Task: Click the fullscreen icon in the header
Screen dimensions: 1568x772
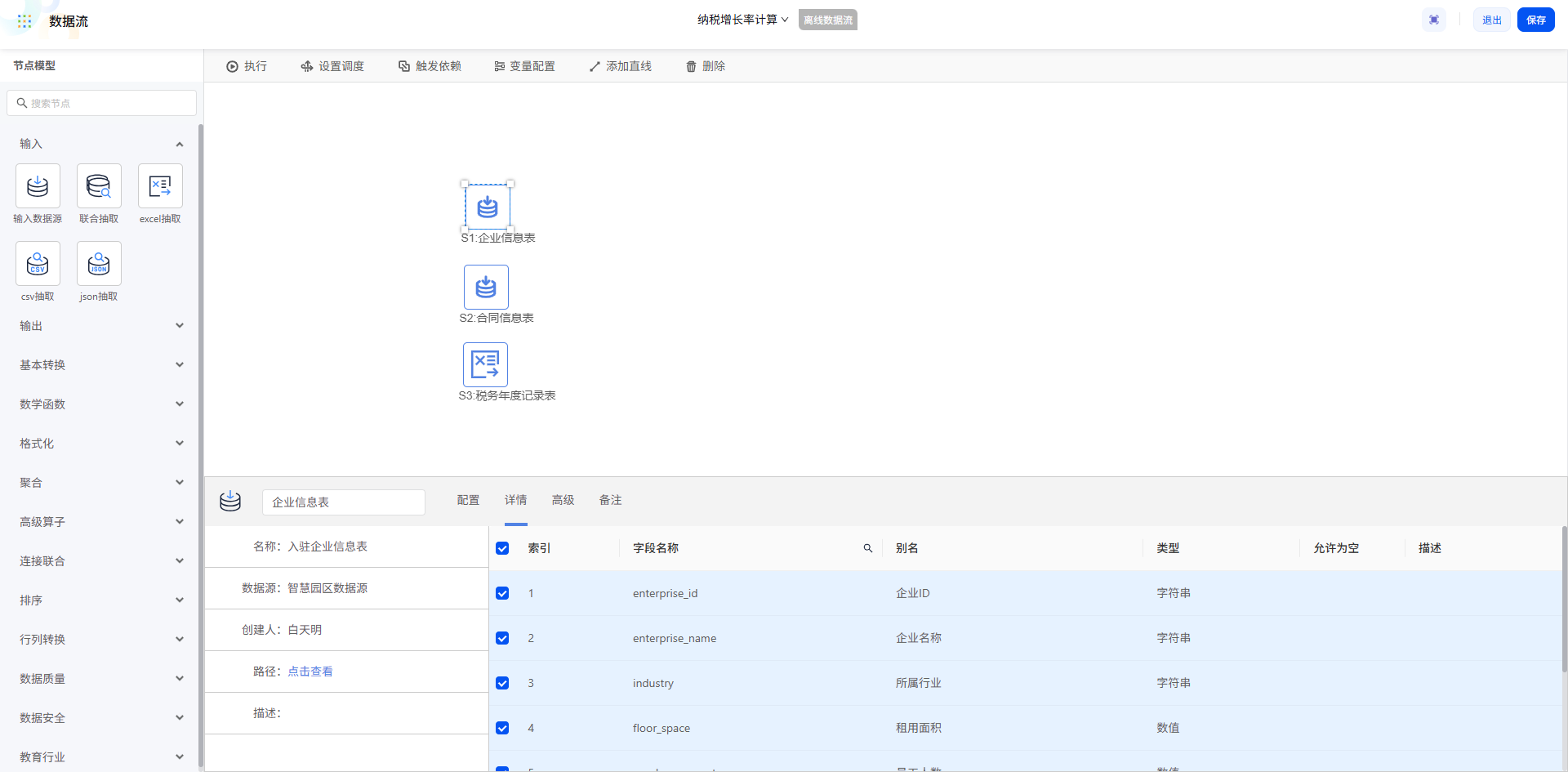Action: pos(1434,20)
